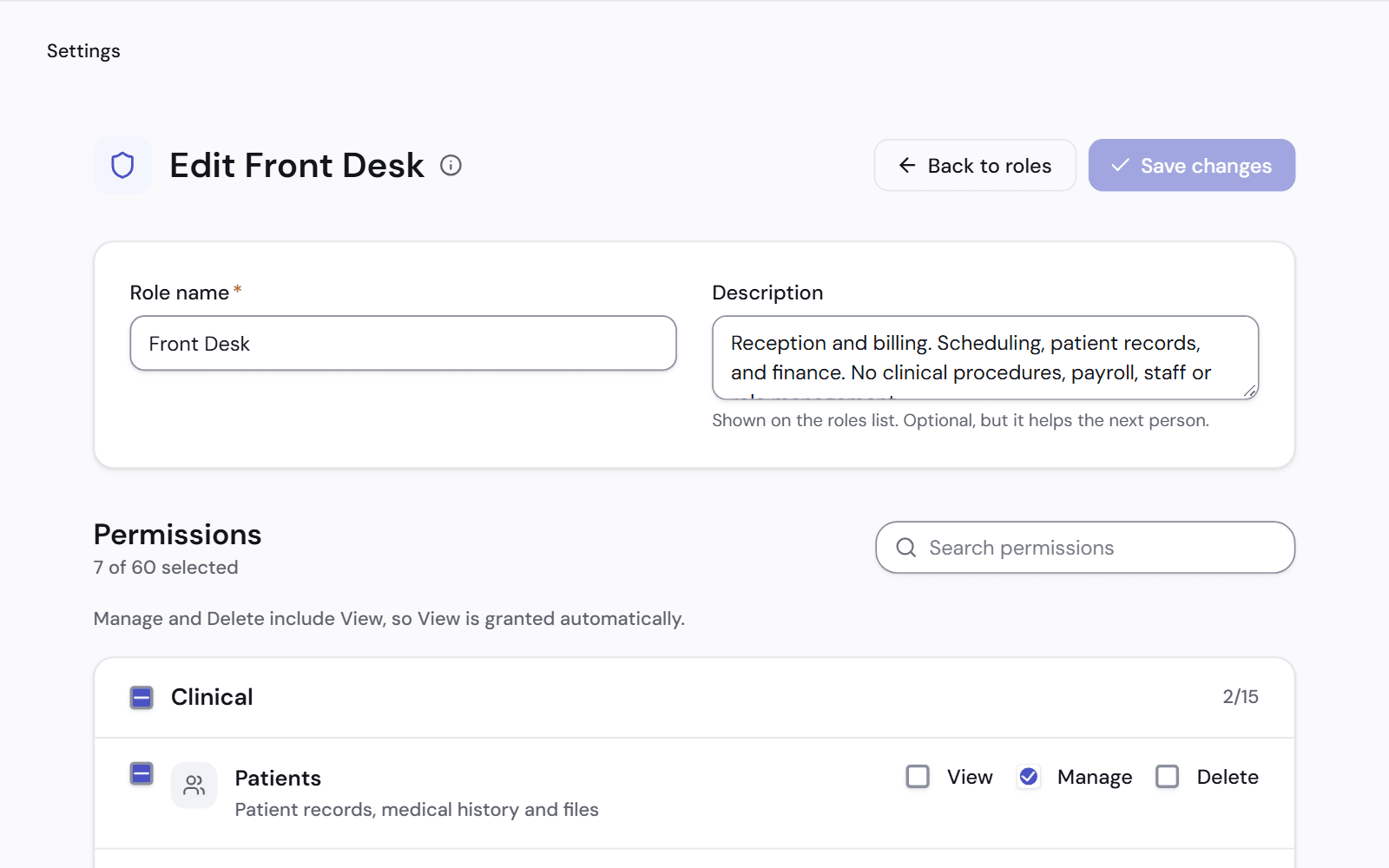Click the Clinical group heading
Image resolution: width=1389 pixels, height=868 pixels.
212,697
